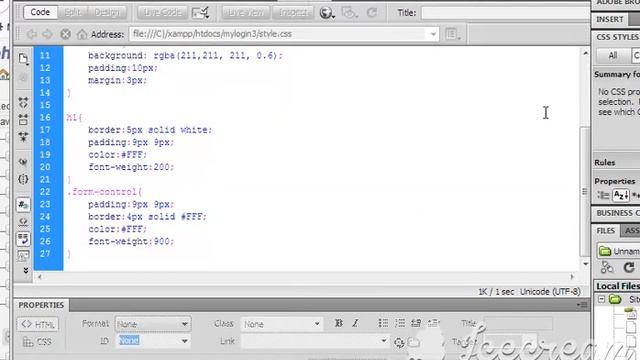Select the PROPERTIES panel tab
Screen dimensions: 640x360
[41, 305]
